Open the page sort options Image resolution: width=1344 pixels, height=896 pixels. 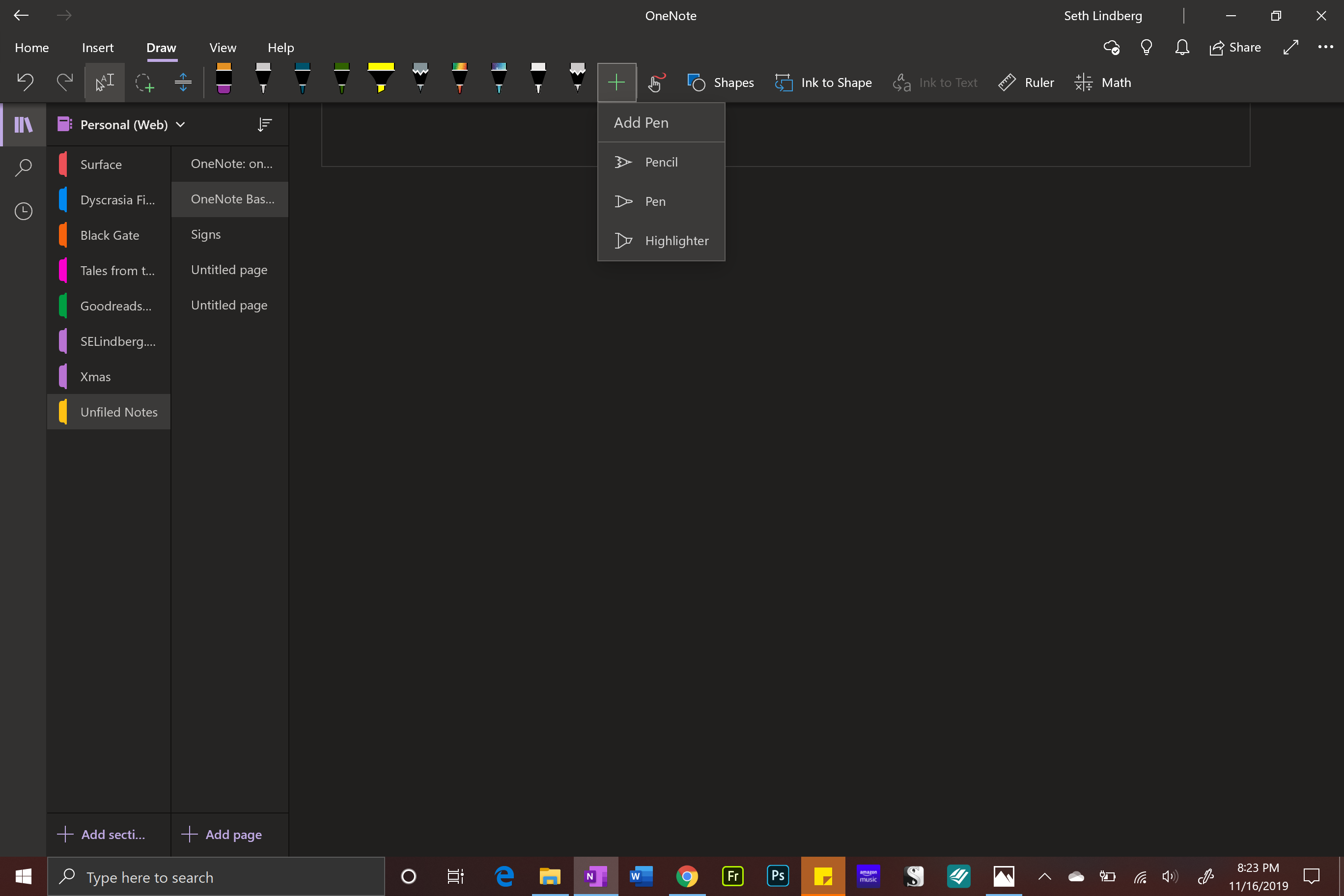click(265, 125)
